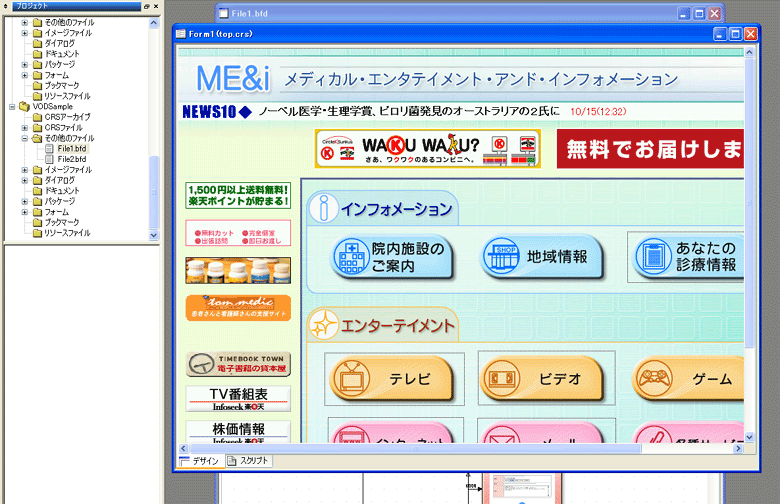Image resolution: width=780 pixels, height=504 pixels.
Task: Click the red 無料でお届けしま banner
Action: click(x=651, y=149)
